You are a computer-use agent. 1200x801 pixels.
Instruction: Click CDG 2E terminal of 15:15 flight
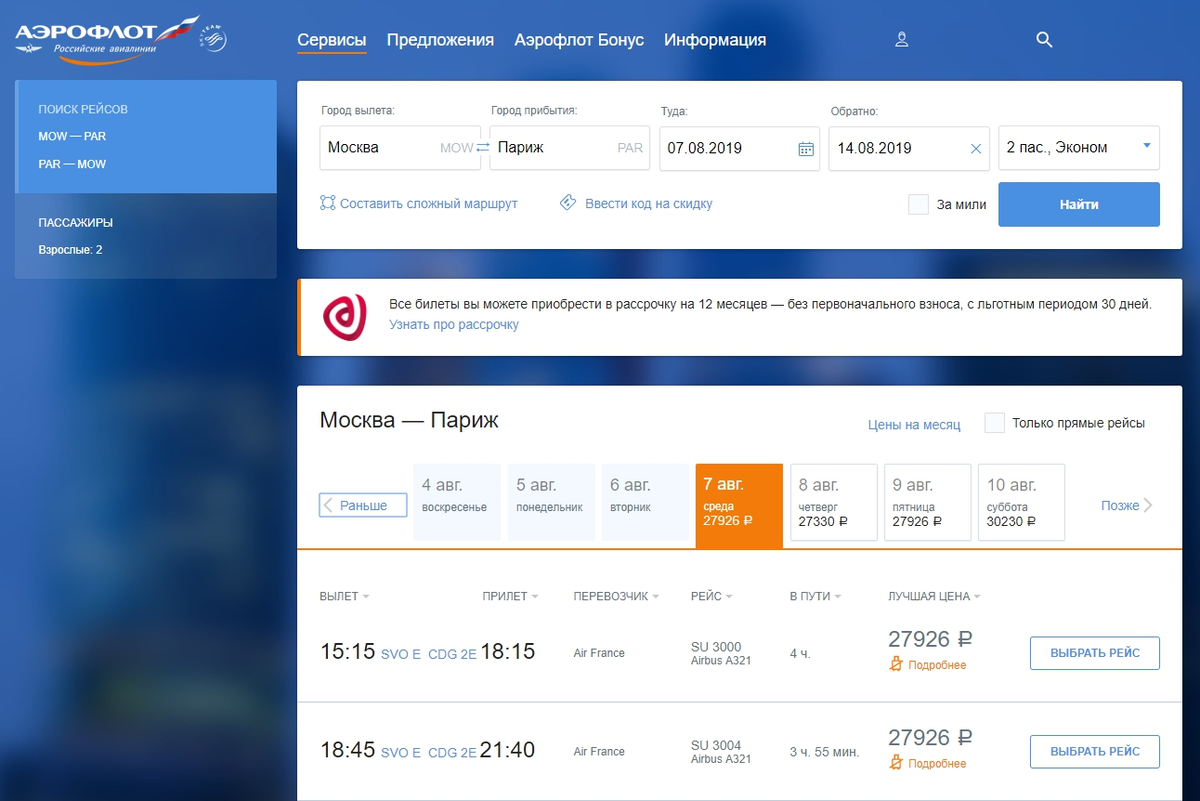452,654
